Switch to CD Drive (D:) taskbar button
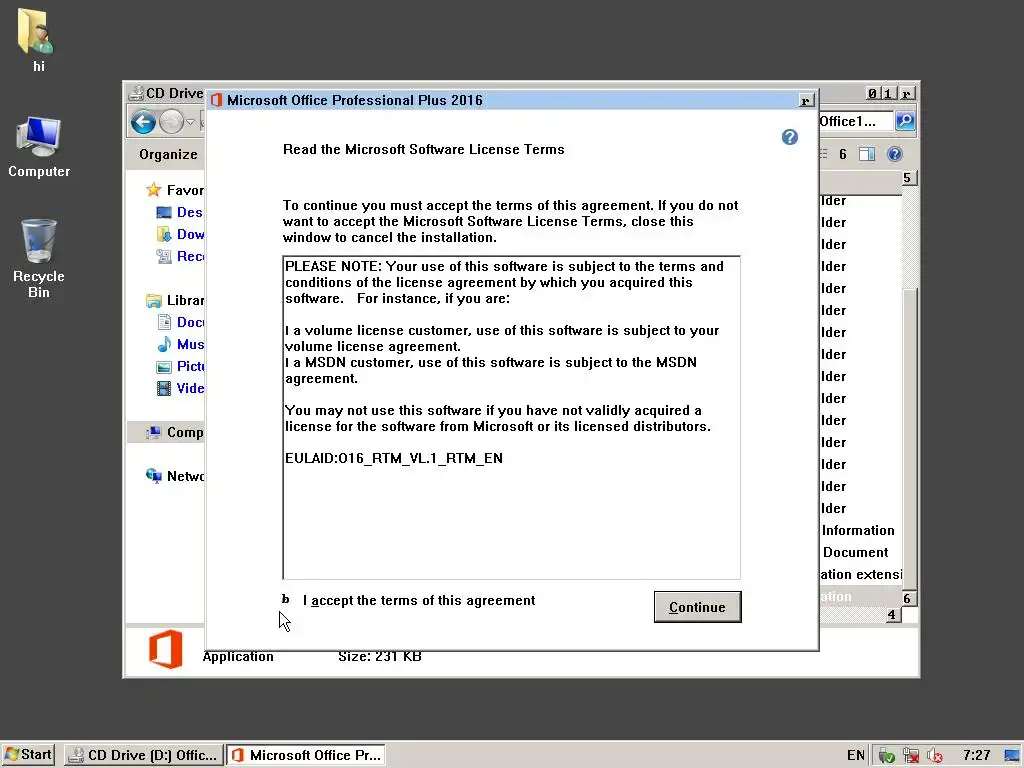1024x768 pixels. (x=144, y=755)
